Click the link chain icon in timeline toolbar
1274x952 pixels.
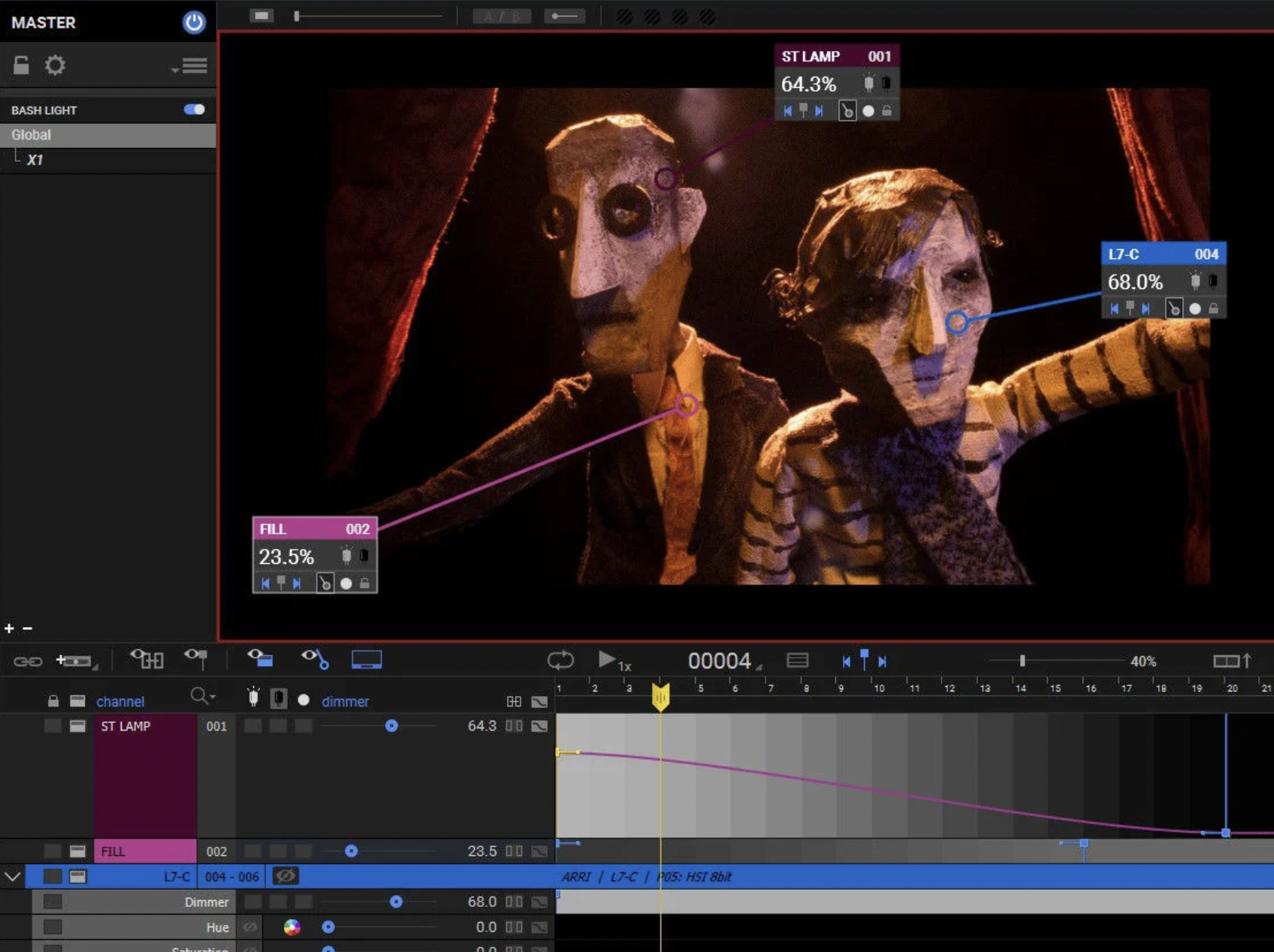(x=28, y=661)
